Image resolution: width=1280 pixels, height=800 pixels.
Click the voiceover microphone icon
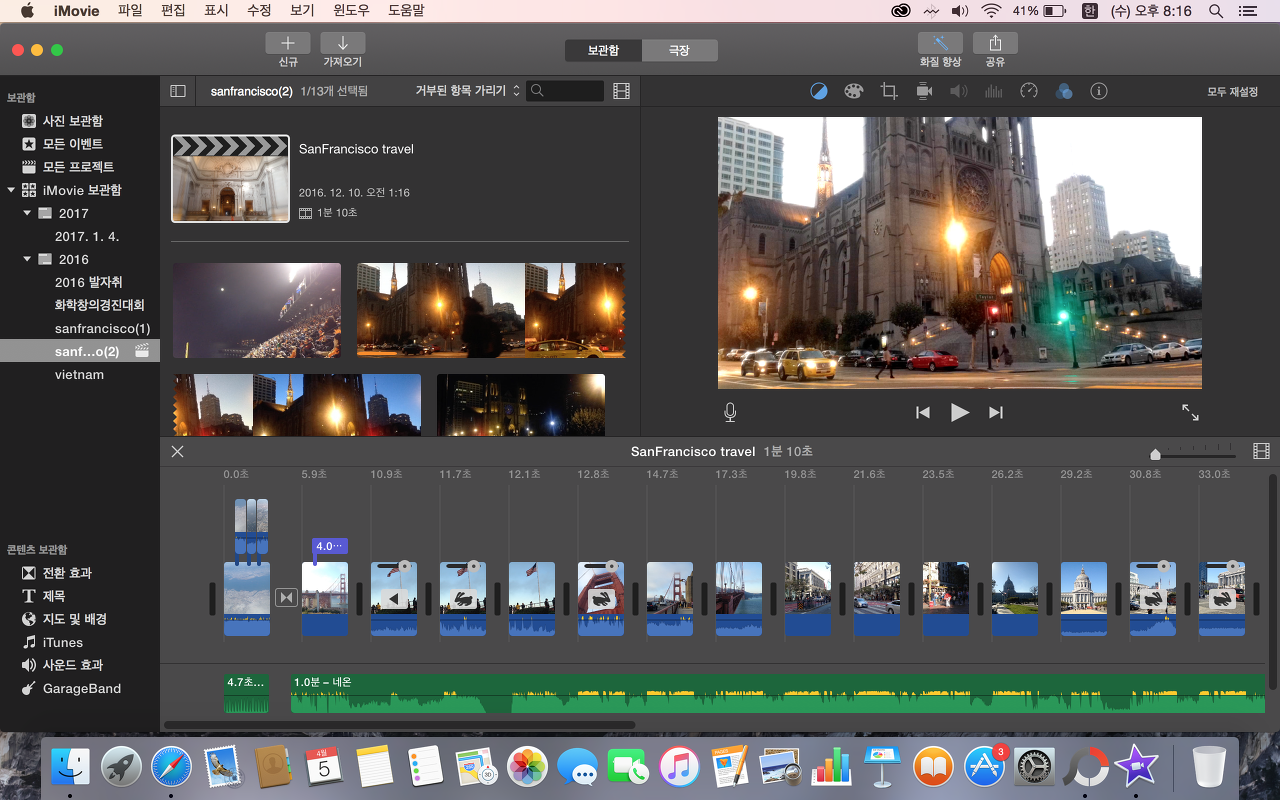coord(731,412)
